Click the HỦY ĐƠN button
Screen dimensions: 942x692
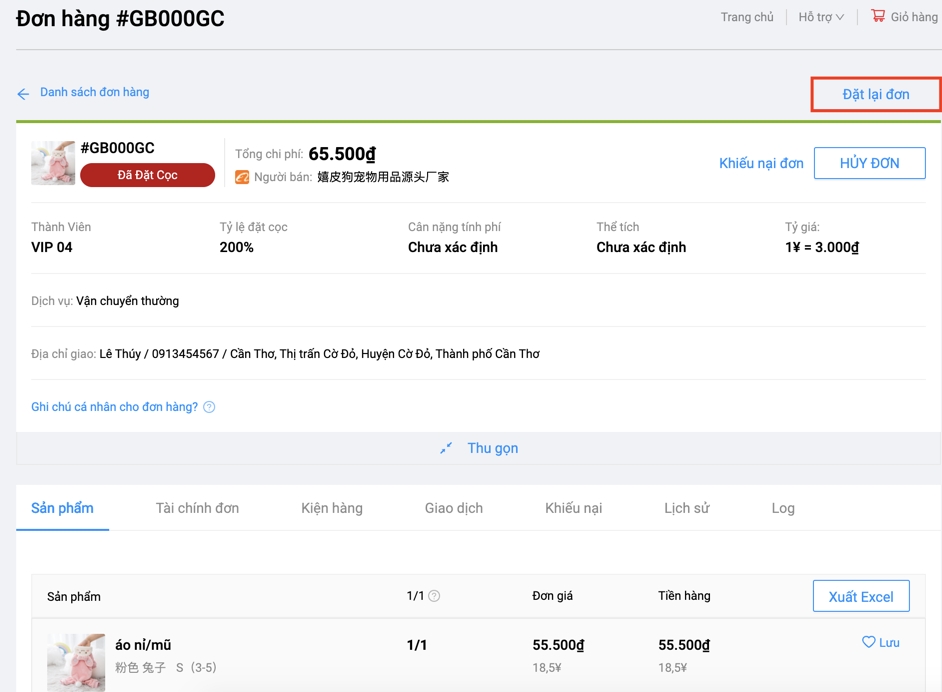[869, 163]
